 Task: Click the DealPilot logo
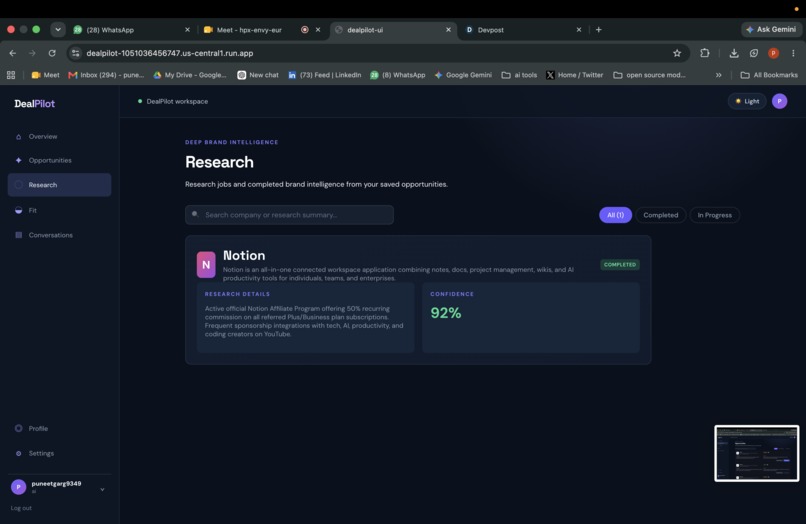coord(34,103)
